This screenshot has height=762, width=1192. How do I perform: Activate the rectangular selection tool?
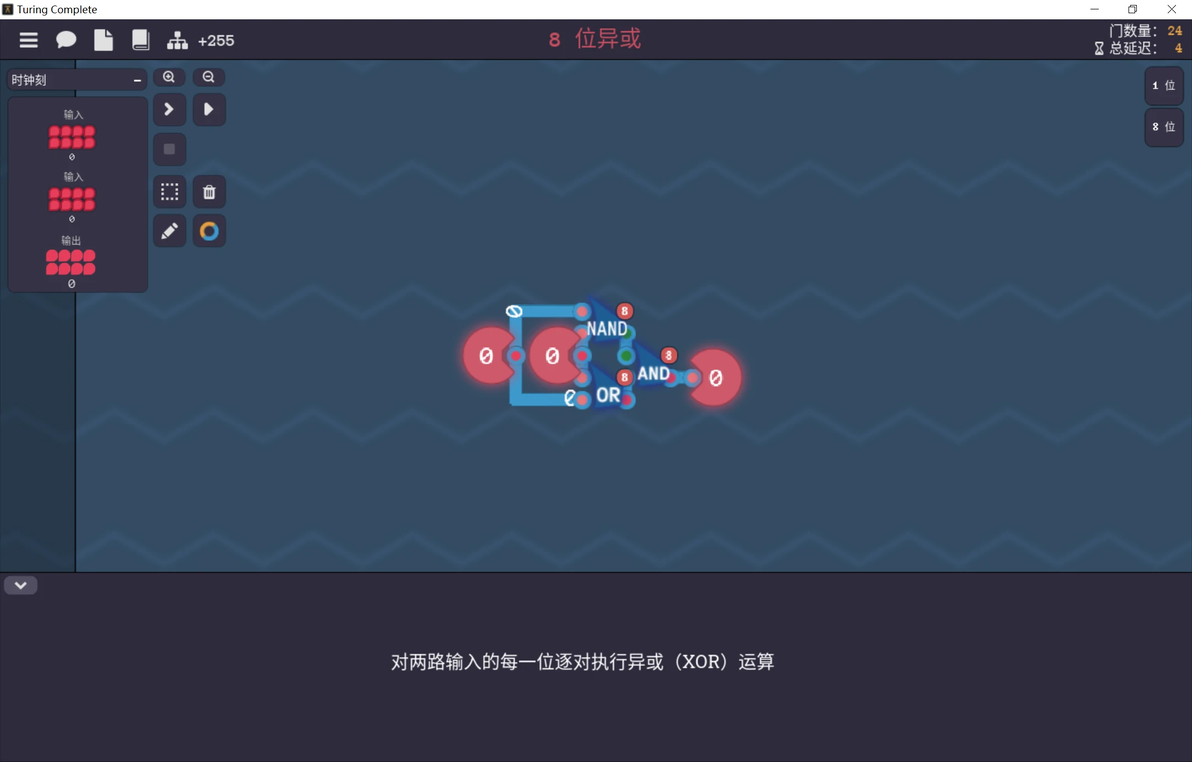click(x=170, y=192)
